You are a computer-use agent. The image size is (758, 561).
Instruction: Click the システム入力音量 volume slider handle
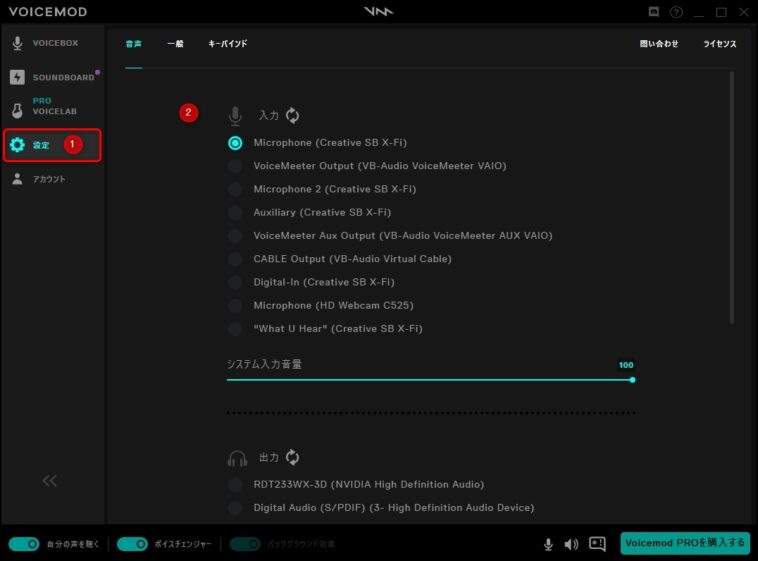[x=632, y=380]
